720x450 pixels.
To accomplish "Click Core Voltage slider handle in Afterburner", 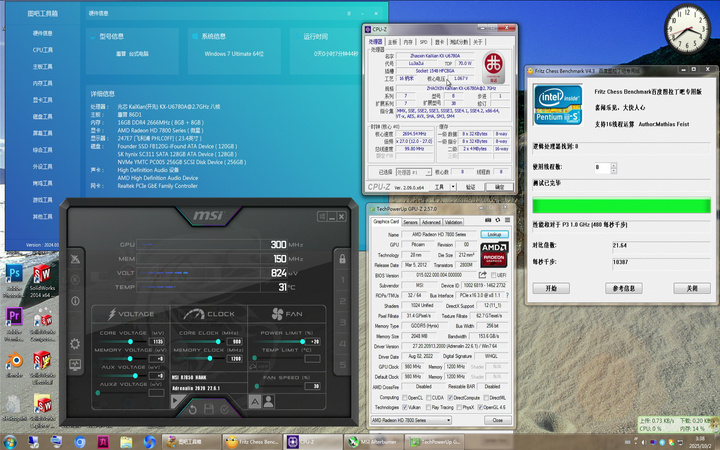I will pos(130,342).
